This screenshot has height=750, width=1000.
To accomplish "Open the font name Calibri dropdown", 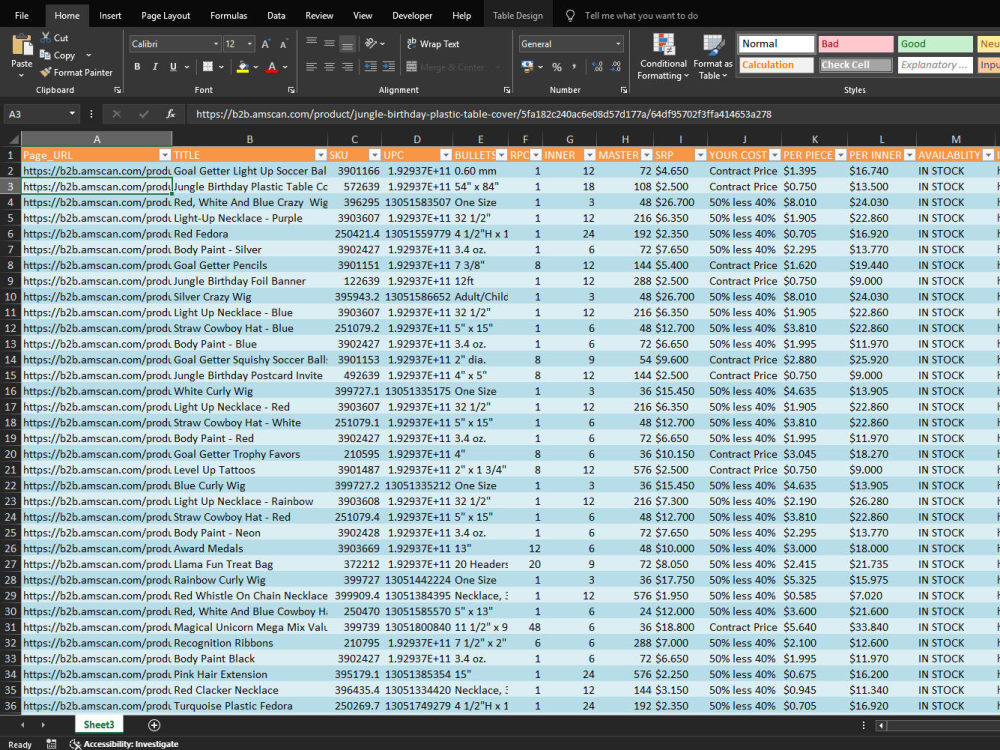I will 216,44.
